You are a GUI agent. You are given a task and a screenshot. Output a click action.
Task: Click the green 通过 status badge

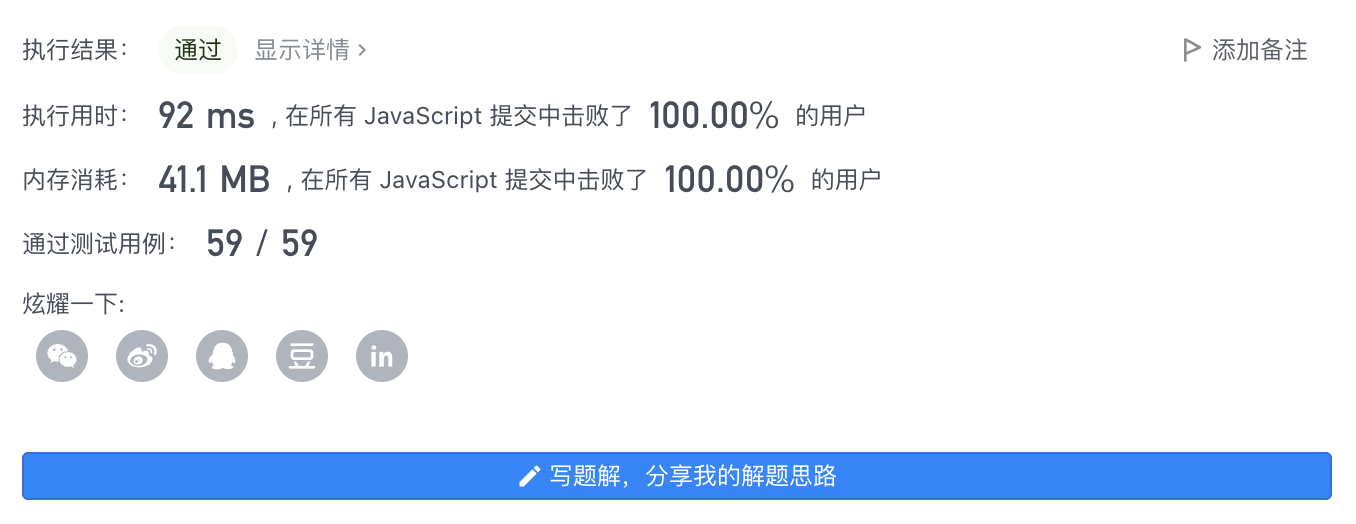pos(198,50)
